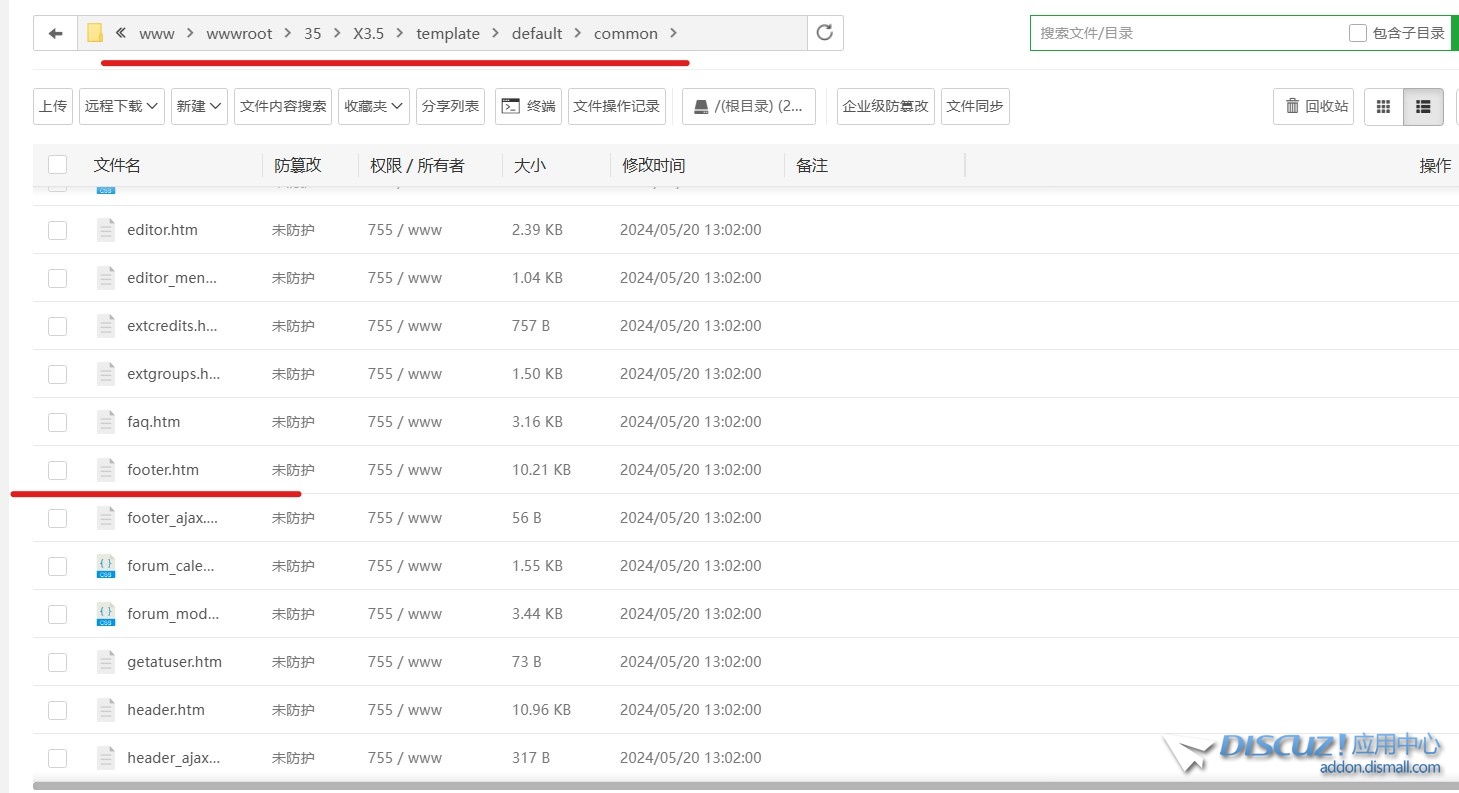
Task: Click the footer.htm file icon
Action: pyautogui.click(x=106, y=470)
